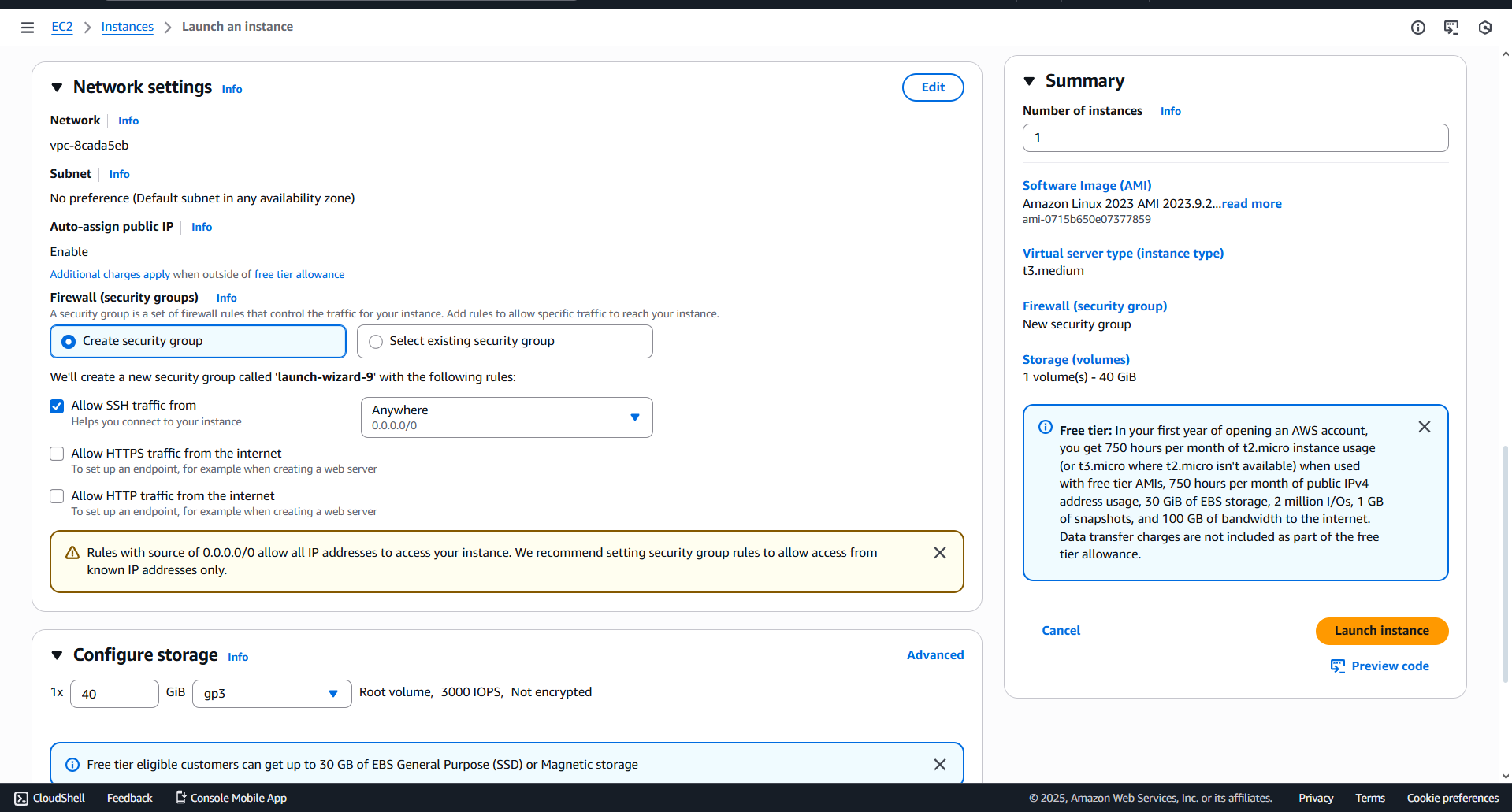Collapse the Network settings section
Screen dimensions: 1512x812
pos(57,87)
